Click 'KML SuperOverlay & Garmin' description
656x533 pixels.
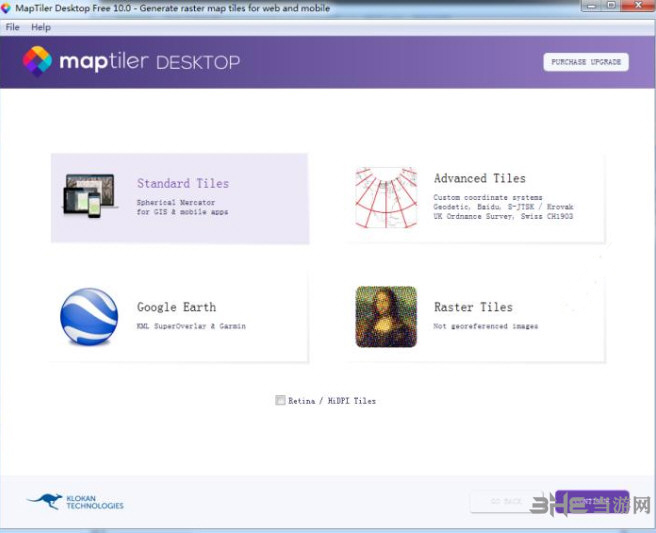click(191, 326)
